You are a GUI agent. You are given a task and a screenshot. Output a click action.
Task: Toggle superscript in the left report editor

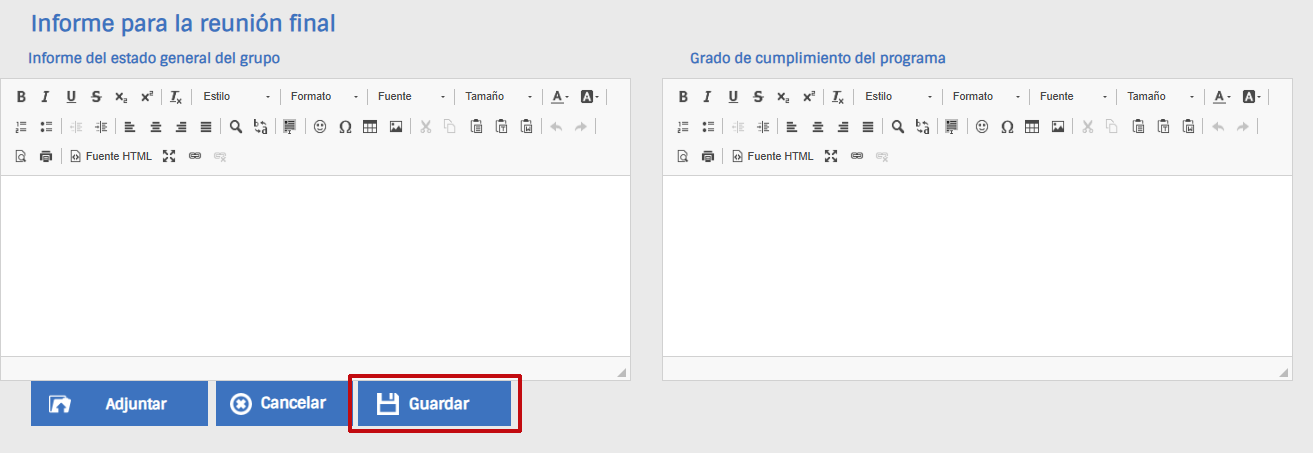pos(146,97)
